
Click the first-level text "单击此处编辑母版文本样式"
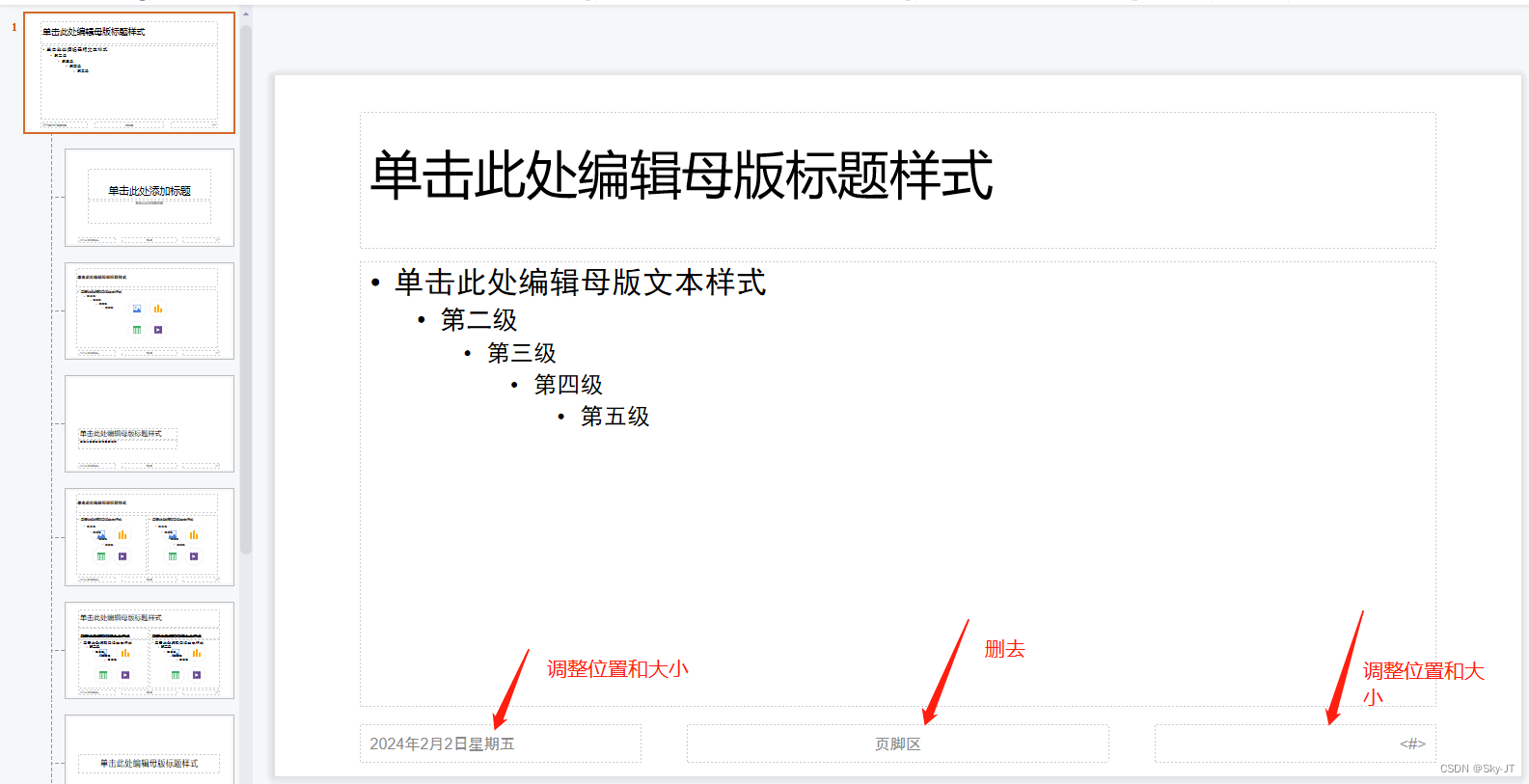pyautogui.click(x=581, y=283)
